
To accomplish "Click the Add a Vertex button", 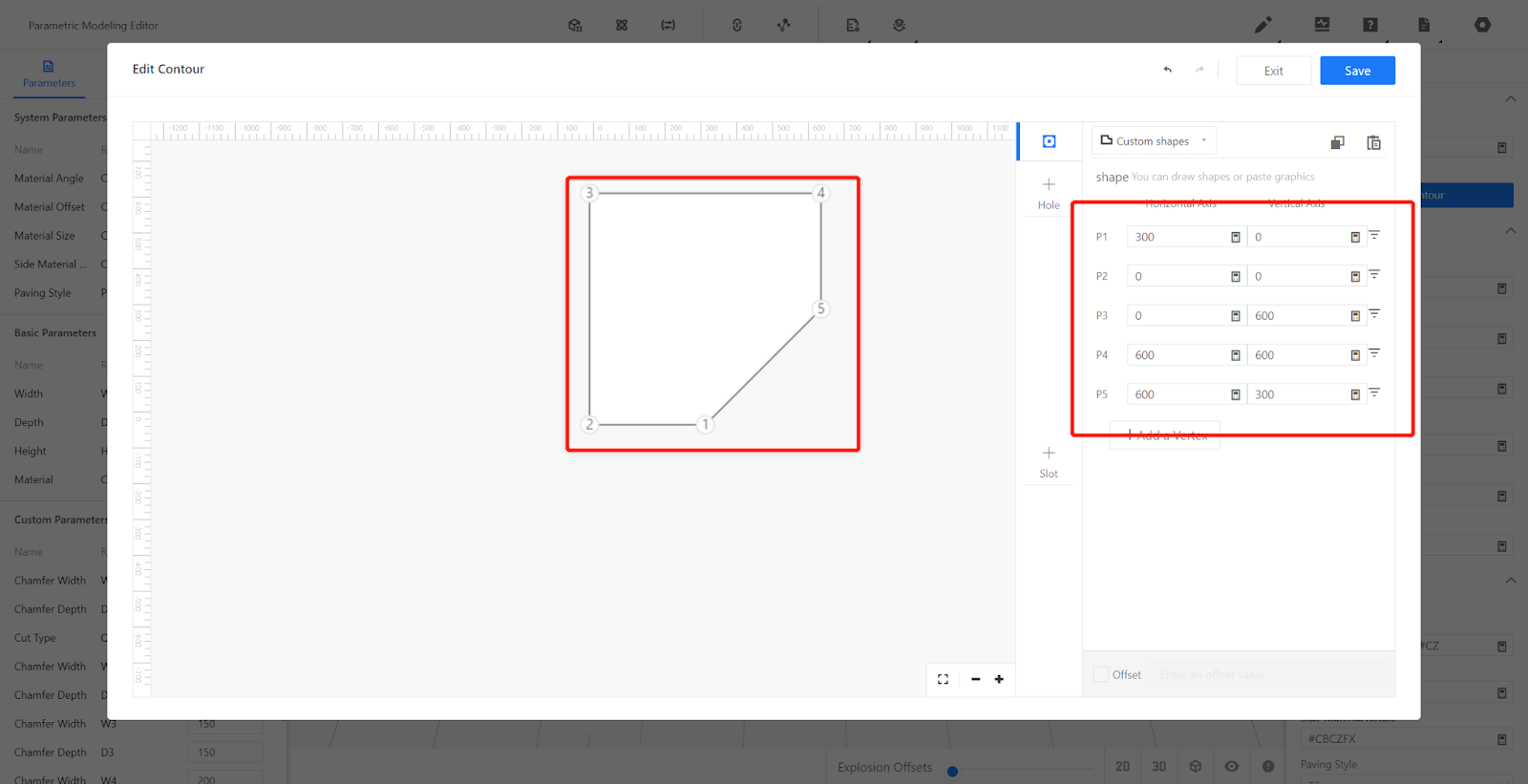I will [1165, 435].
